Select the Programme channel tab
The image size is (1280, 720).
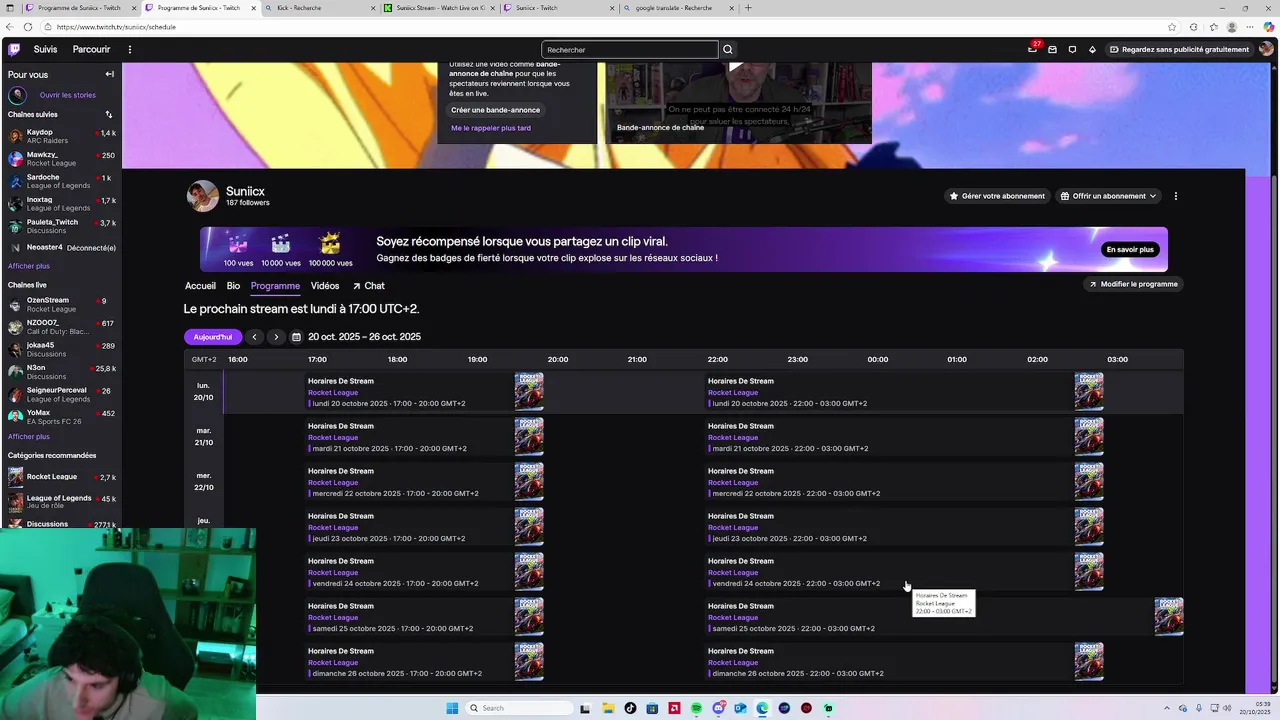(275, 286)
